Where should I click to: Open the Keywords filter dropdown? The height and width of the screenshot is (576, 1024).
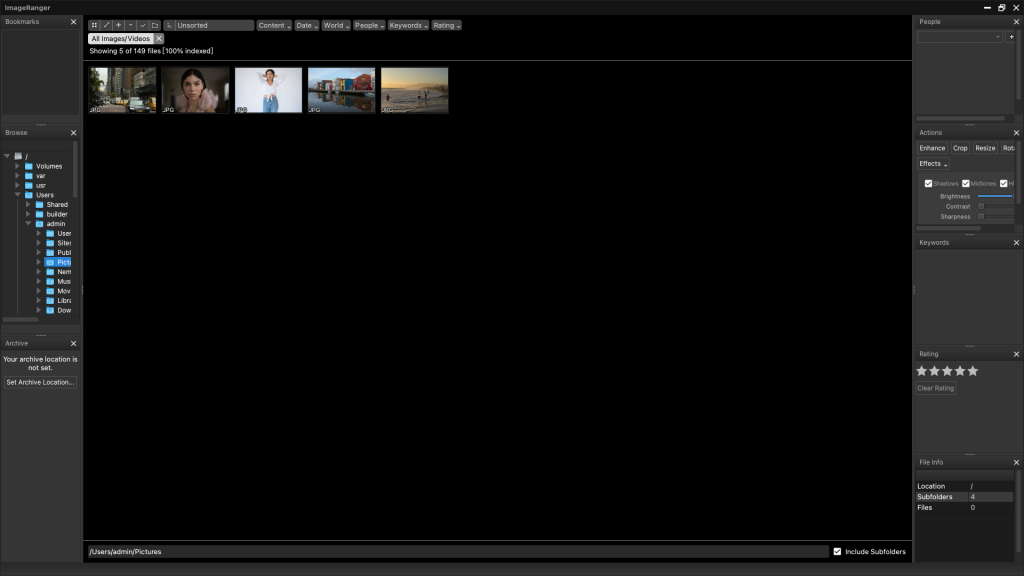pos(408,25)
